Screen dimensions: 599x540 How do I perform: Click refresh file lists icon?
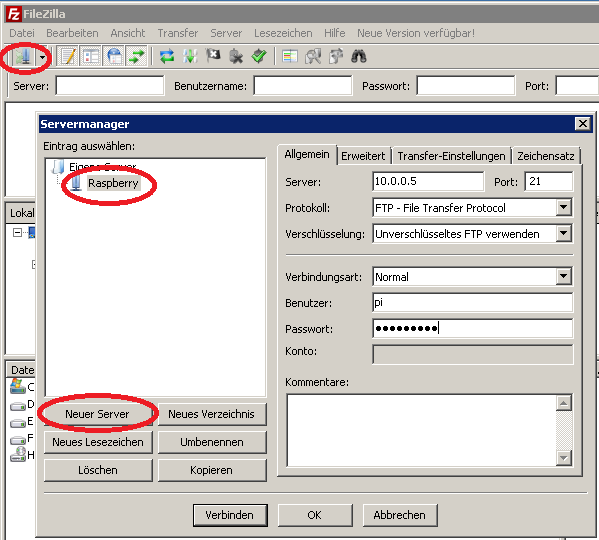167,57
